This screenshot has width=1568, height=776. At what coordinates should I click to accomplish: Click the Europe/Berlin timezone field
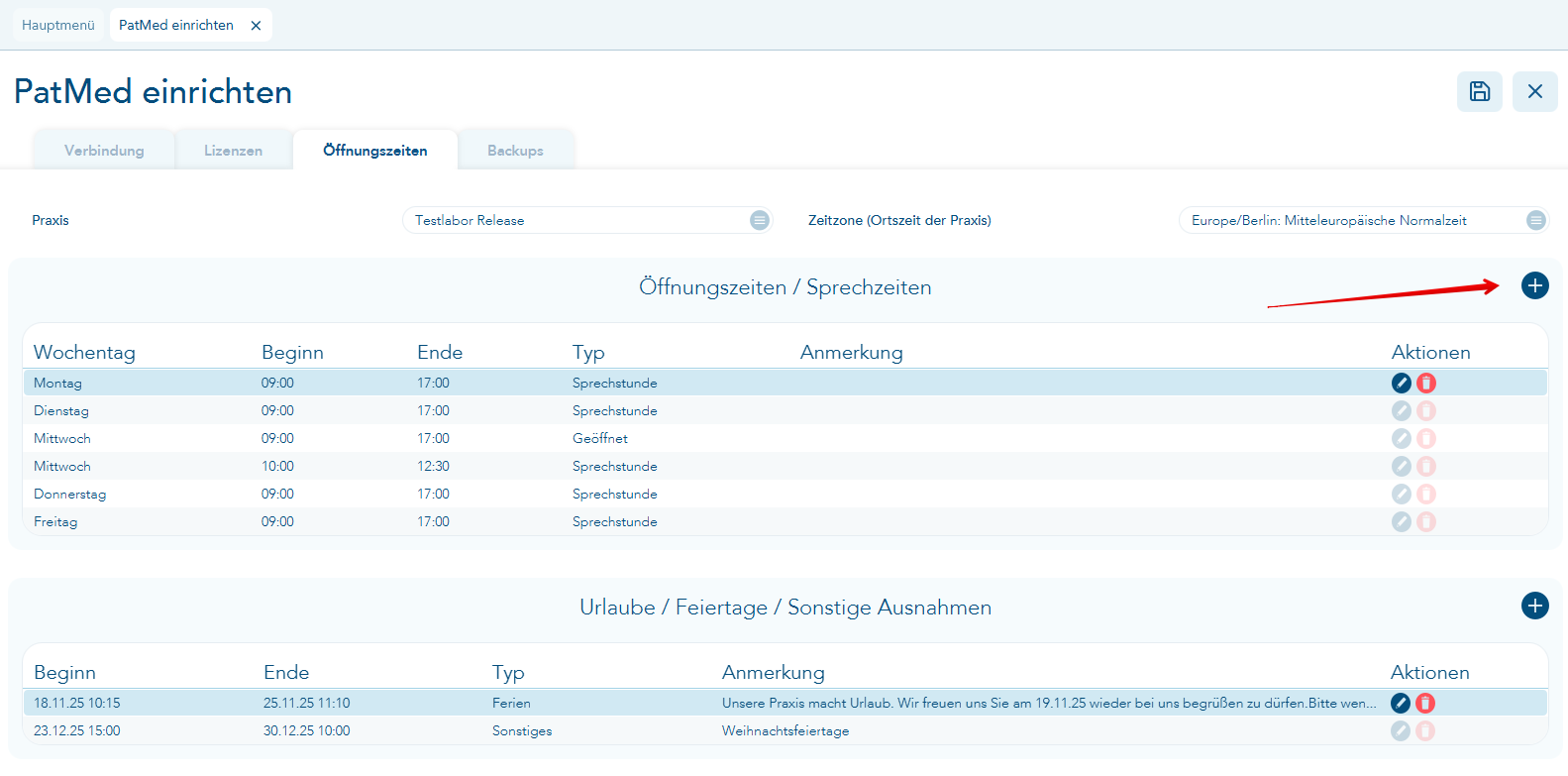[x=1363, y=220]
